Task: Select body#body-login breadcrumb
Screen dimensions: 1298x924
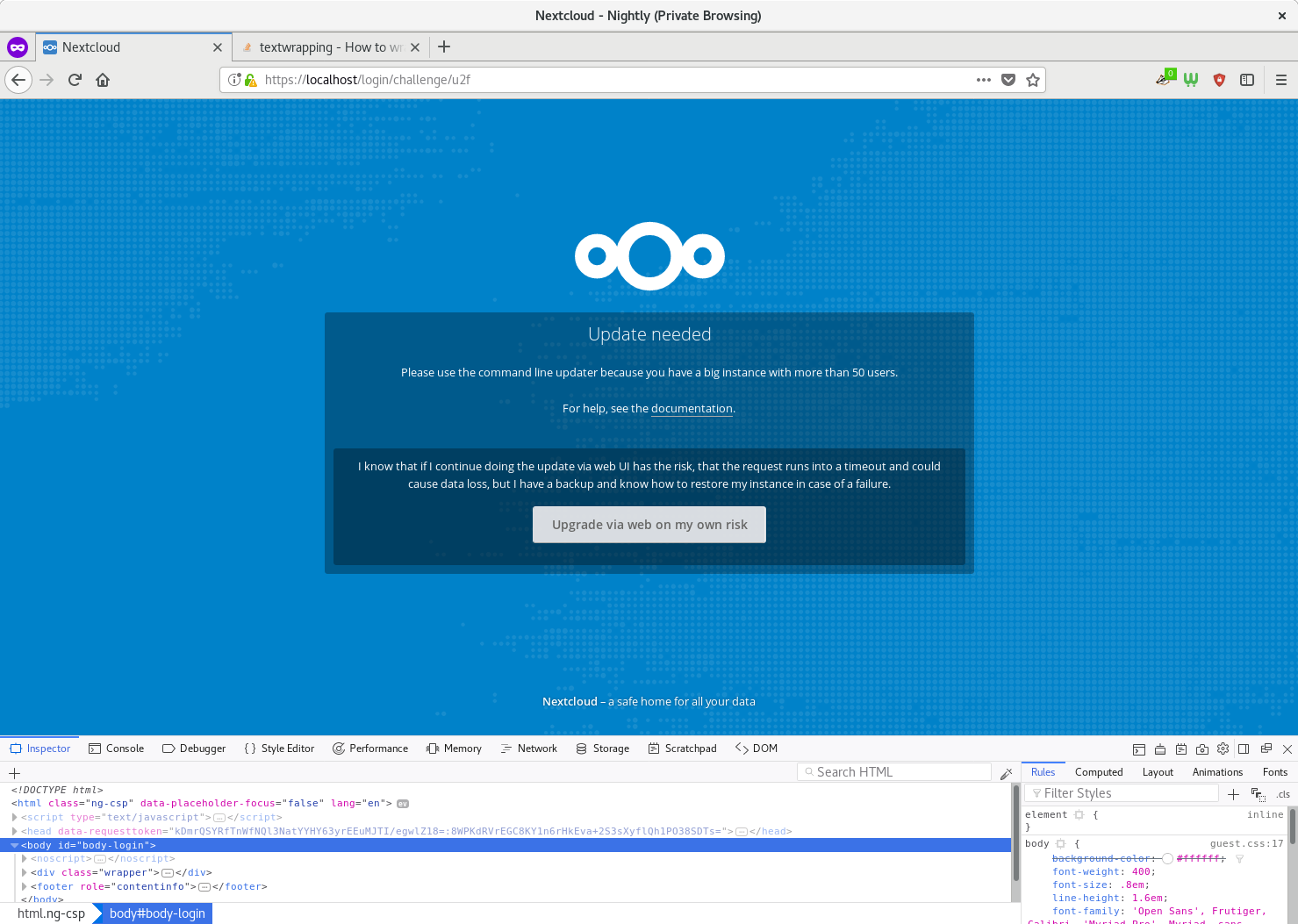Action: pos(157,913)
